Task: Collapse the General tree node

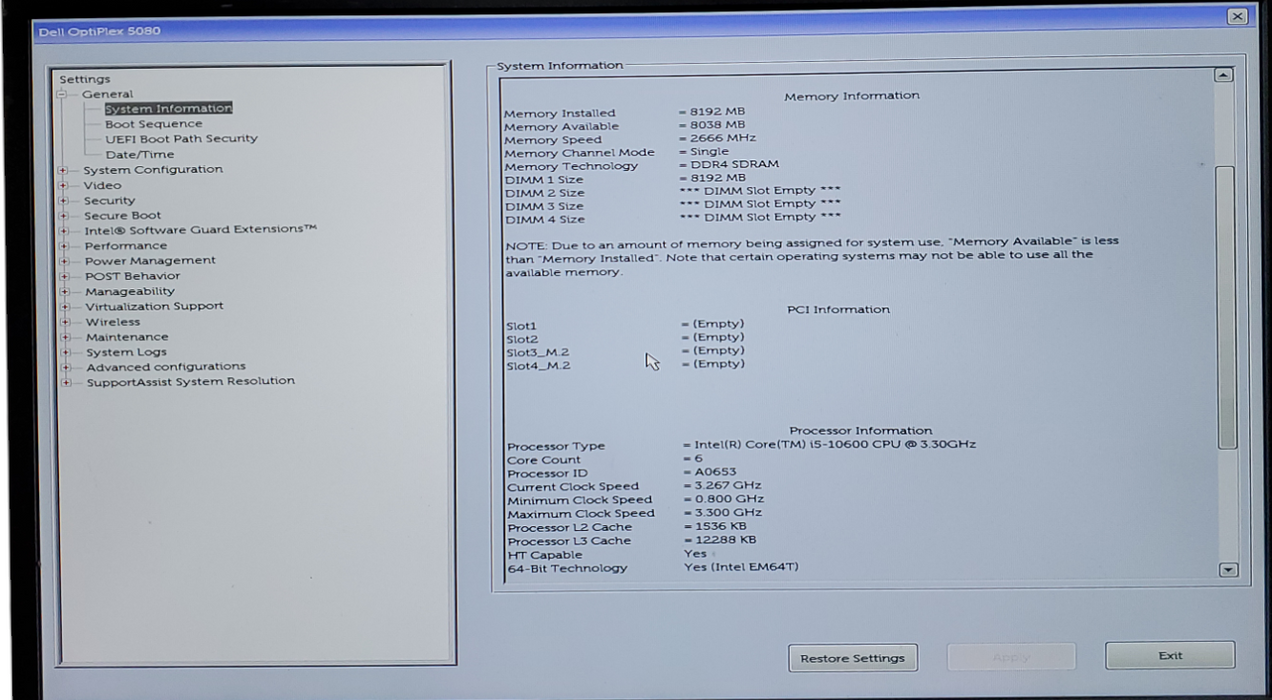Action: pyautogui.click(x=63, y=94)
